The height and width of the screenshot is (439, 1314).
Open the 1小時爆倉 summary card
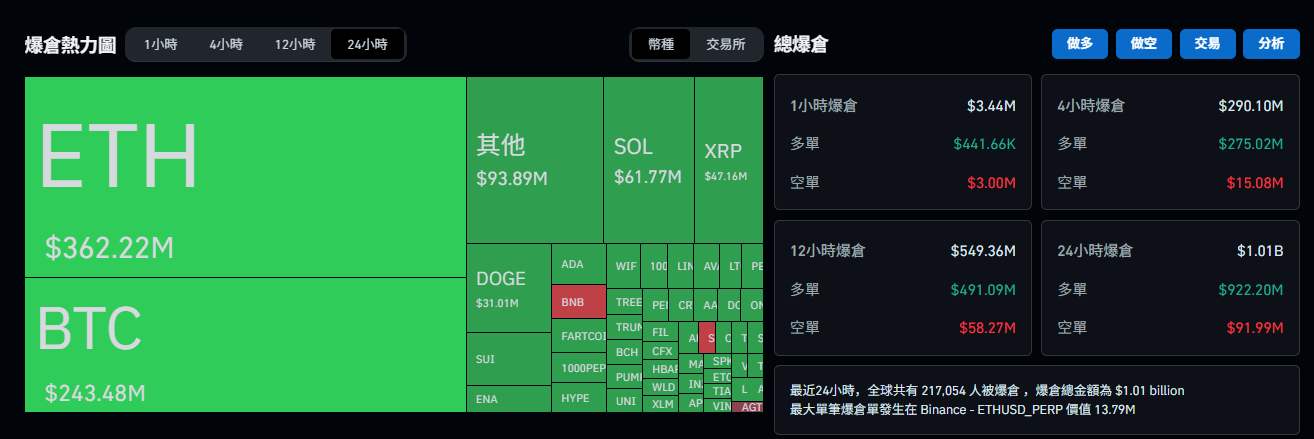[x=902, y=142]
